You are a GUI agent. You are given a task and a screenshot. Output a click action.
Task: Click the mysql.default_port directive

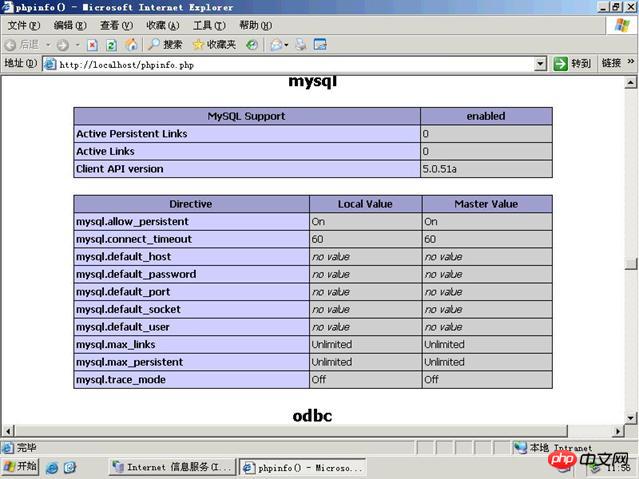click(123, 291)
